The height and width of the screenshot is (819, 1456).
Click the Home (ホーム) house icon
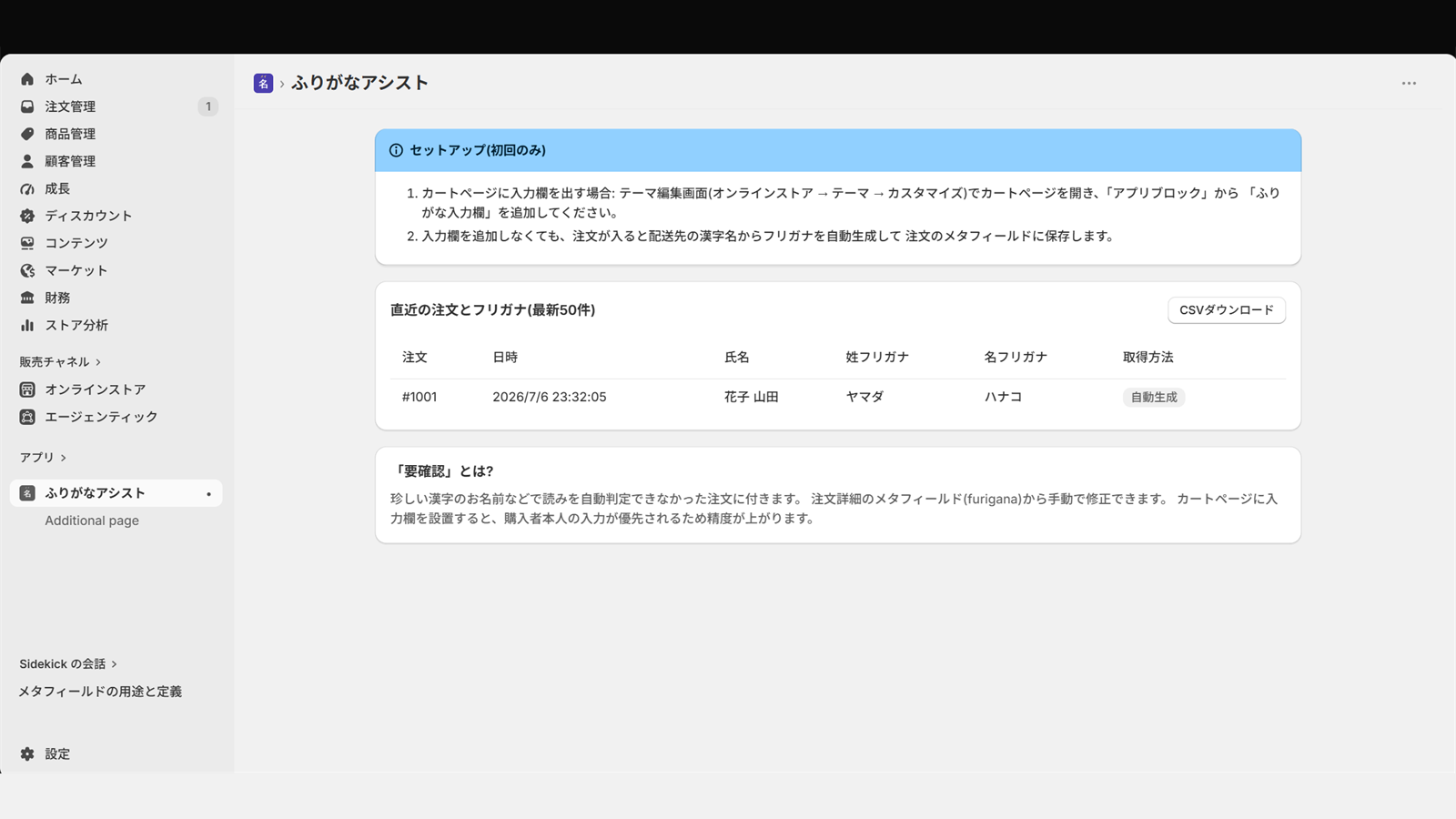click(27, 79)
